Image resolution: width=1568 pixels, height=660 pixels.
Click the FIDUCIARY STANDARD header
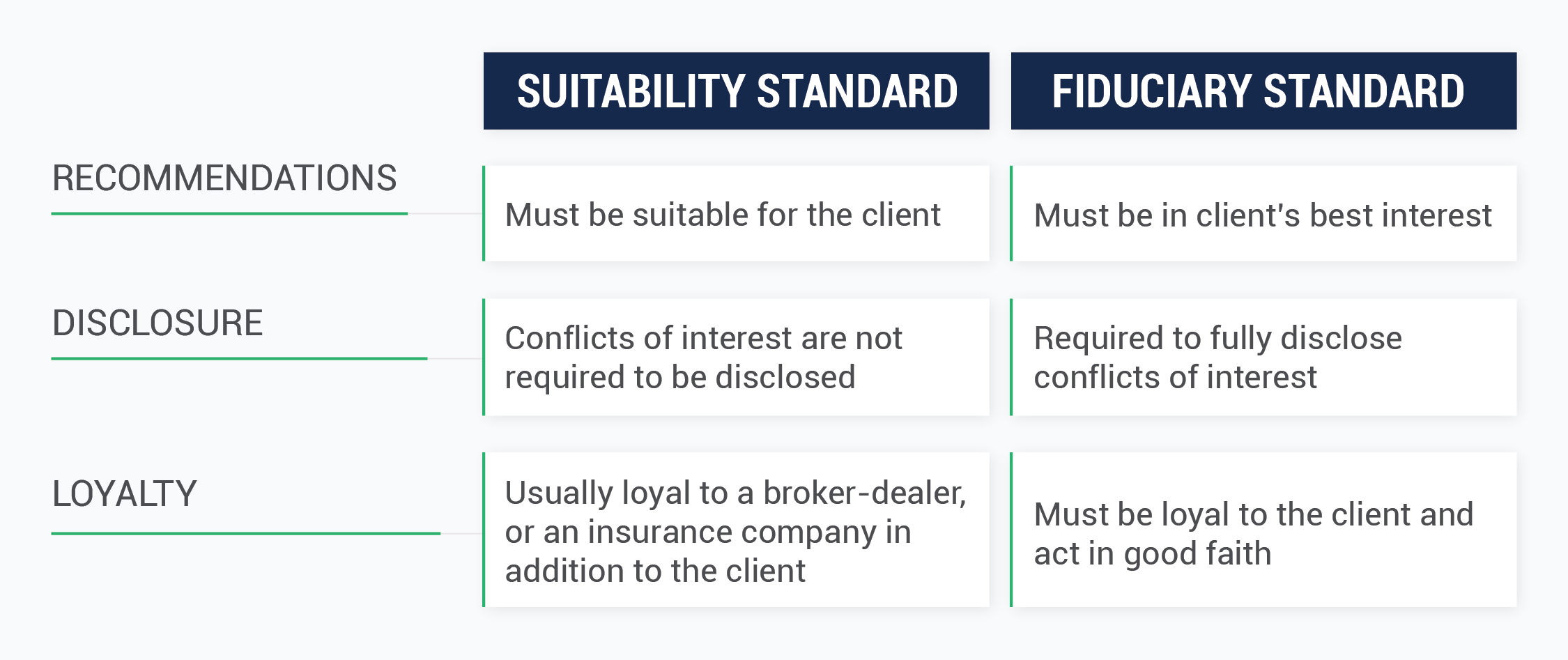(1263, 91)
